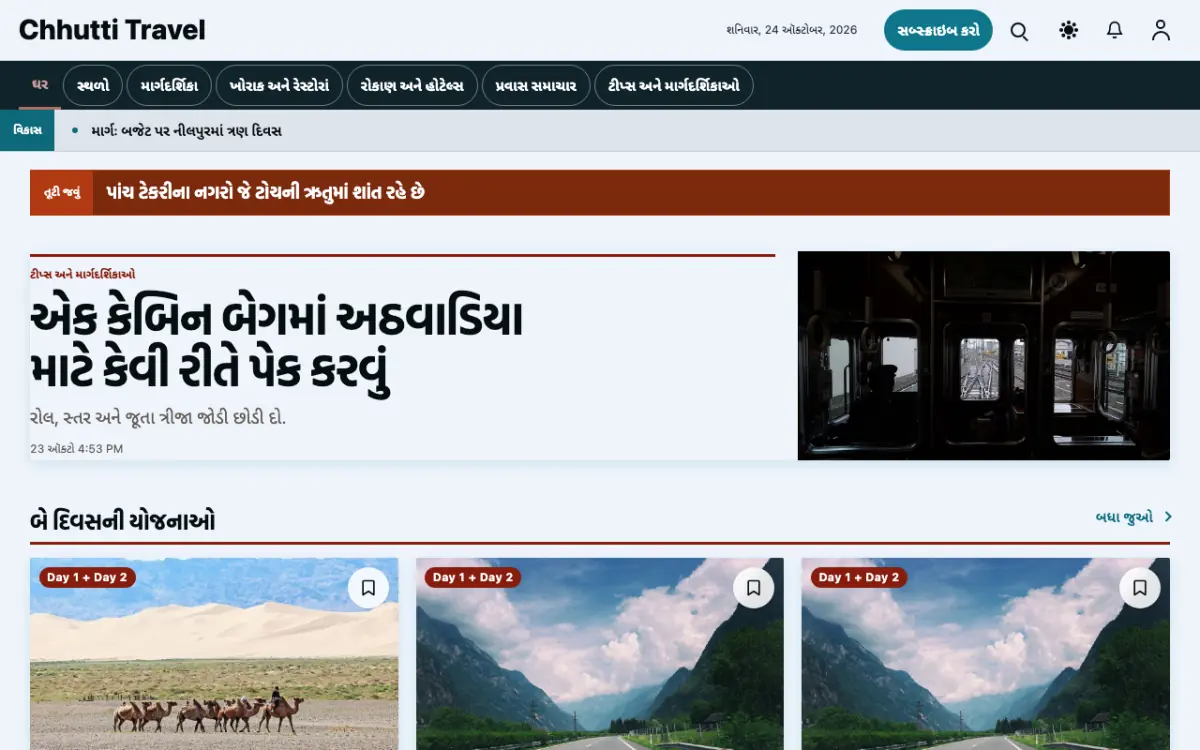Click the બધા જુઓ link

pyautogui.click(x=1124, y=517)
